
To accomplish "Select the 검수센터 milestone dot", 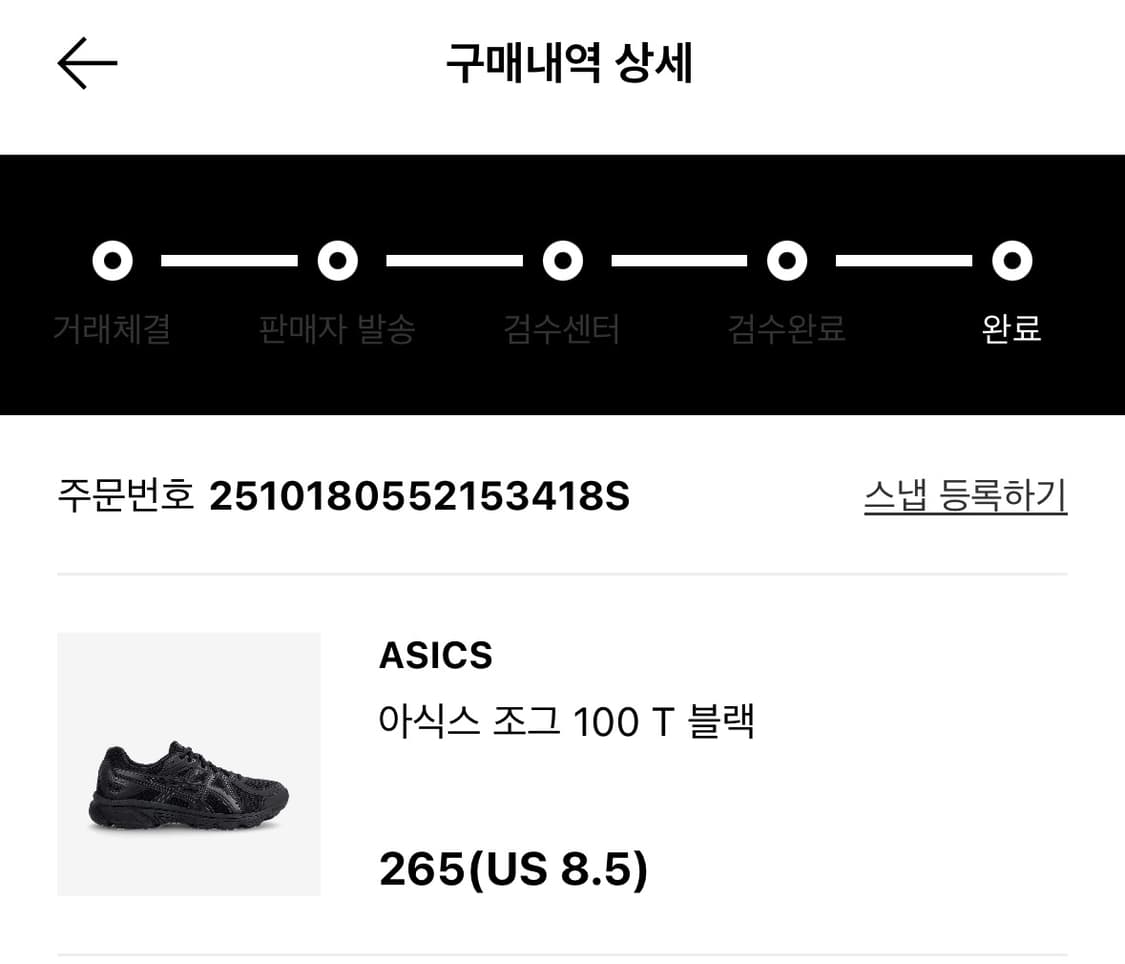I will tap(563, 260).
